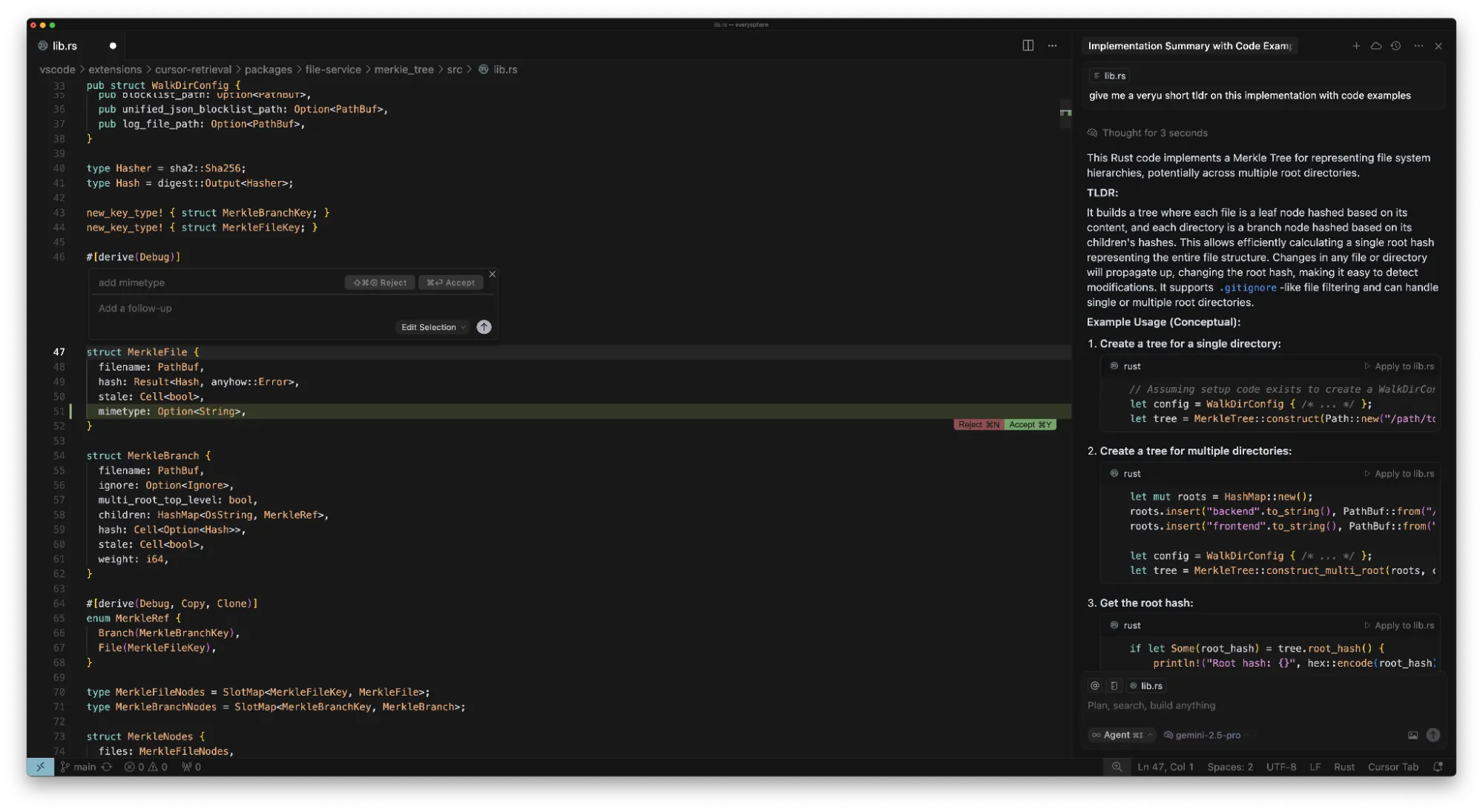Image resolution: width=1483 pixels, height=812 pixels.
Task: Open the Agent mode dropdown
Action: 1121,735
